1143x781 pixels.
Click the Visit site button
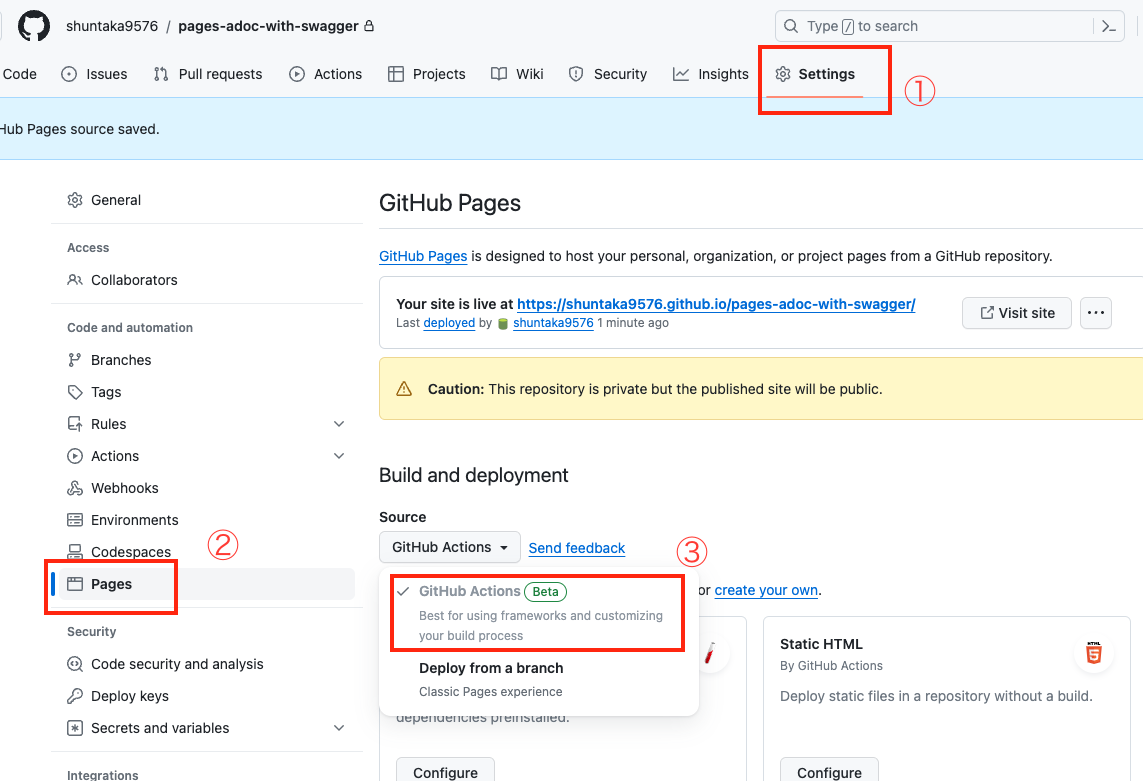point(1016,312)
